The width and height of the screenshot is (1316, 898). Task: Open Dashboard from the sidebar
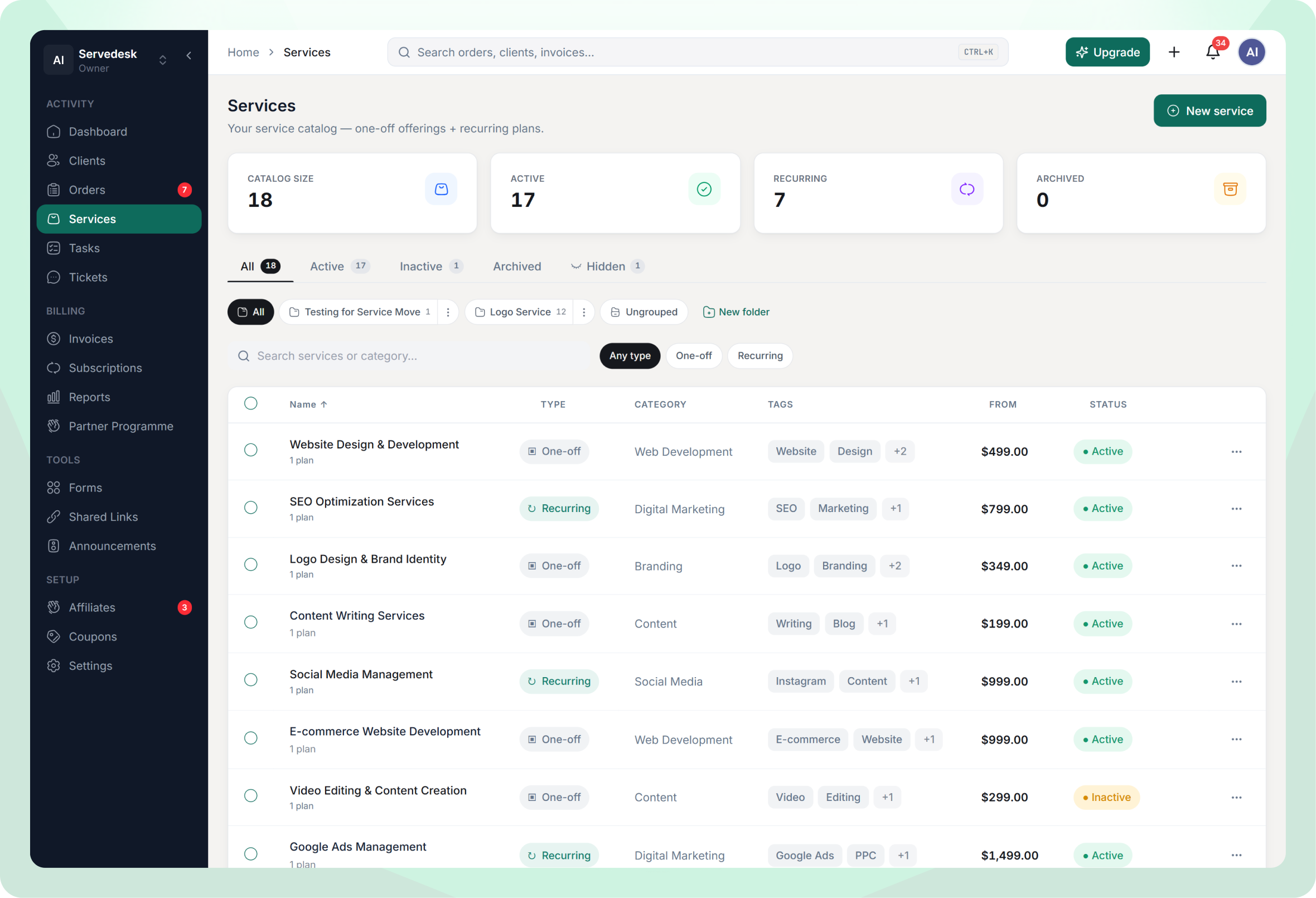coord(119,132)
